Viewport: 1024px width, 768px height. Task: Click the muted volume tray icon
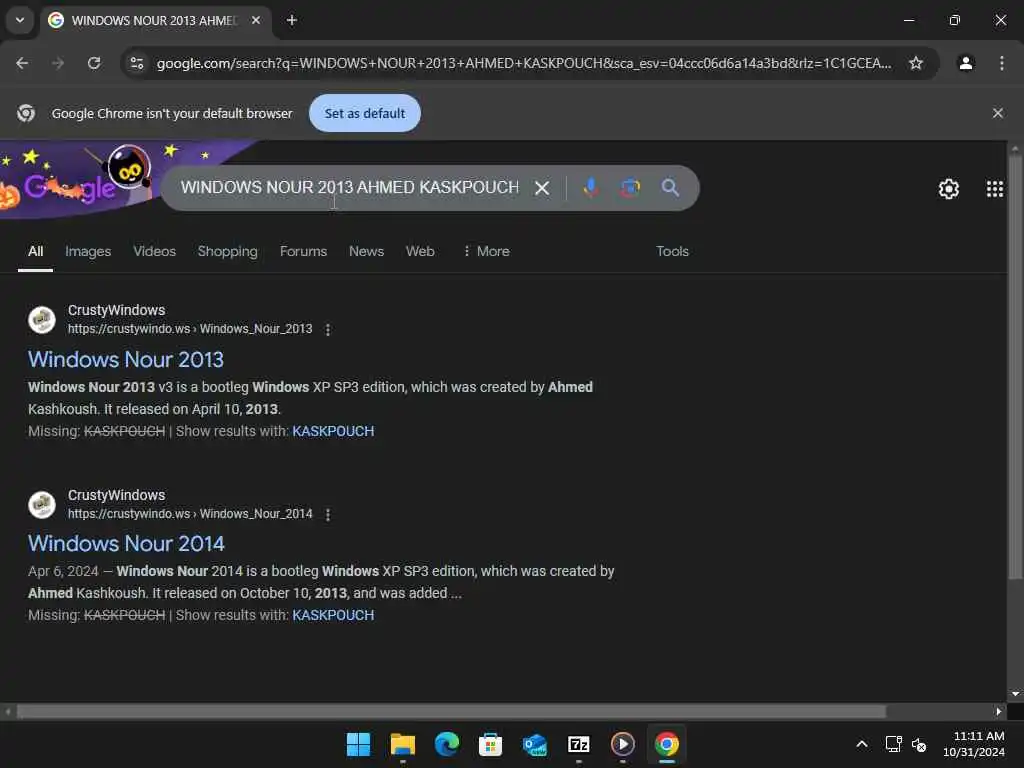[918, 744]
